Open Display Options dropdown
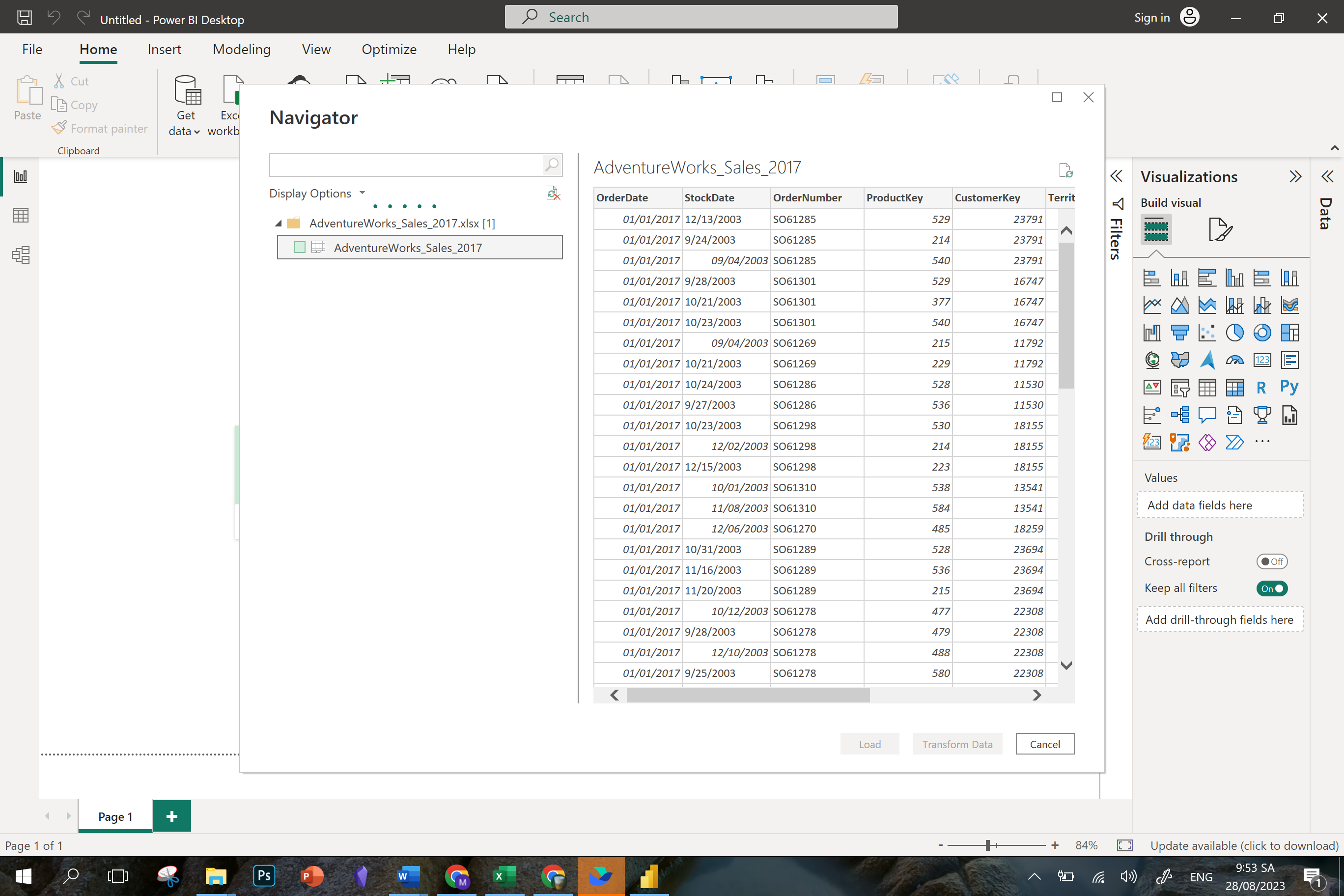Viewport: 1344px width, 896px height. coord(316,193)
